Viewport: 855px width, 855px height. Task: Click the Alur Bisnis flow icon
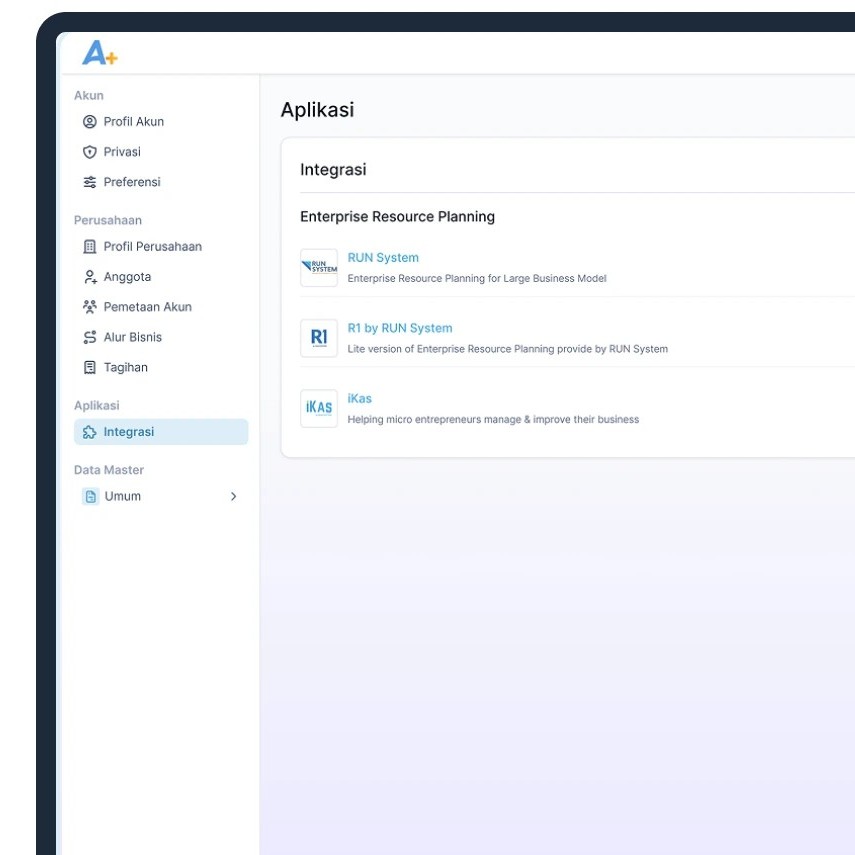pos(90,337)
